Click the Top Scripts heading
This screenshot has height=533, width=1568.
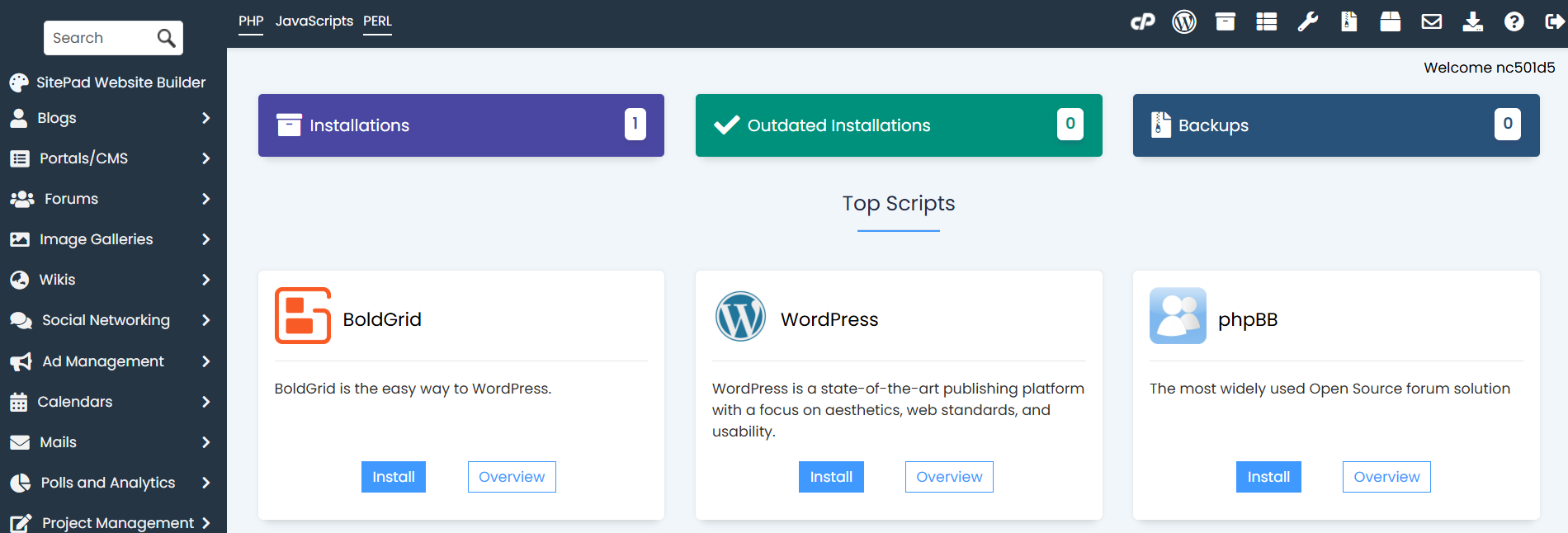click(899, 204)
